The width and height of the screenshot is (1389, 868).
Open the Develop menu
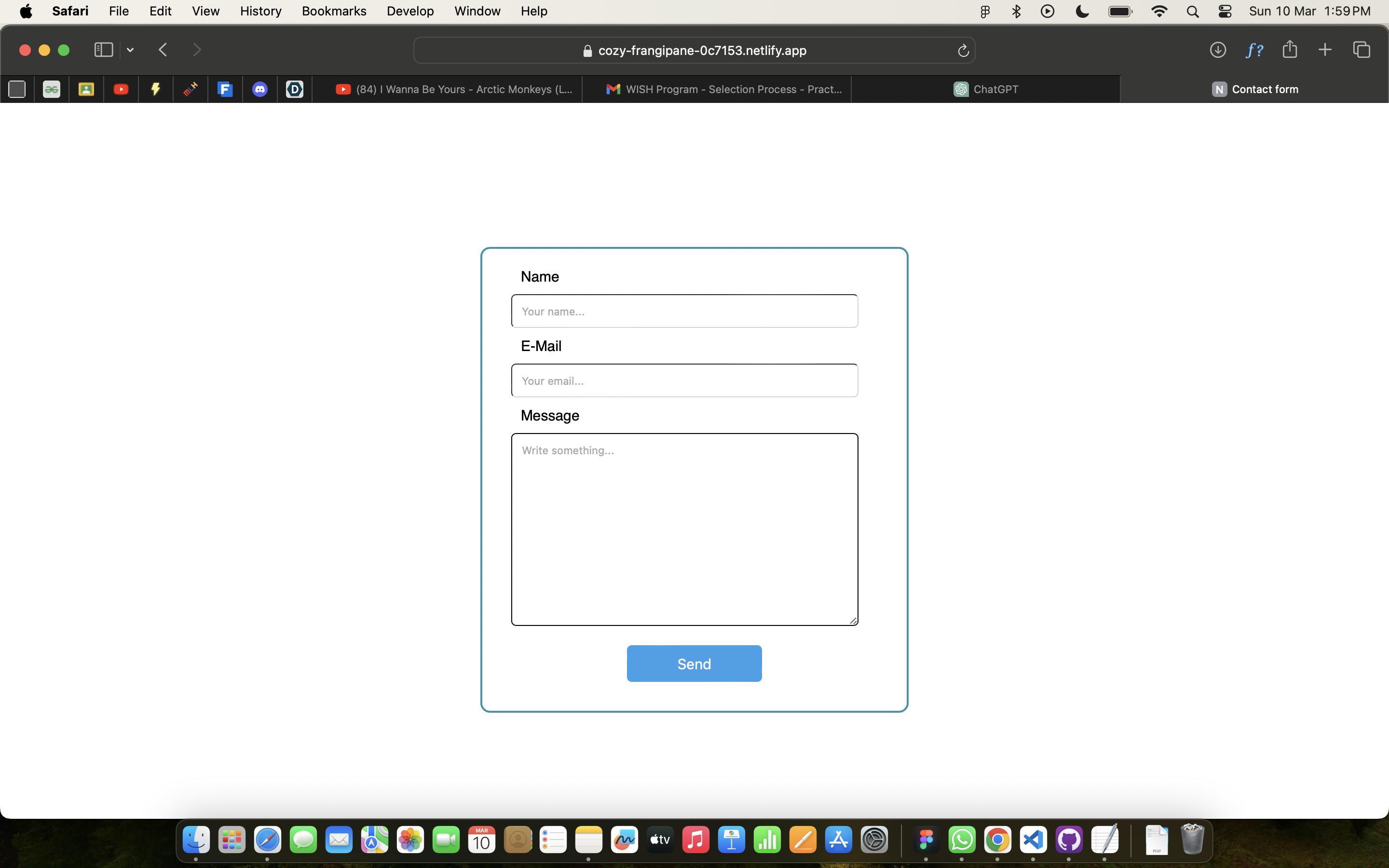click(x=410, y=11)
